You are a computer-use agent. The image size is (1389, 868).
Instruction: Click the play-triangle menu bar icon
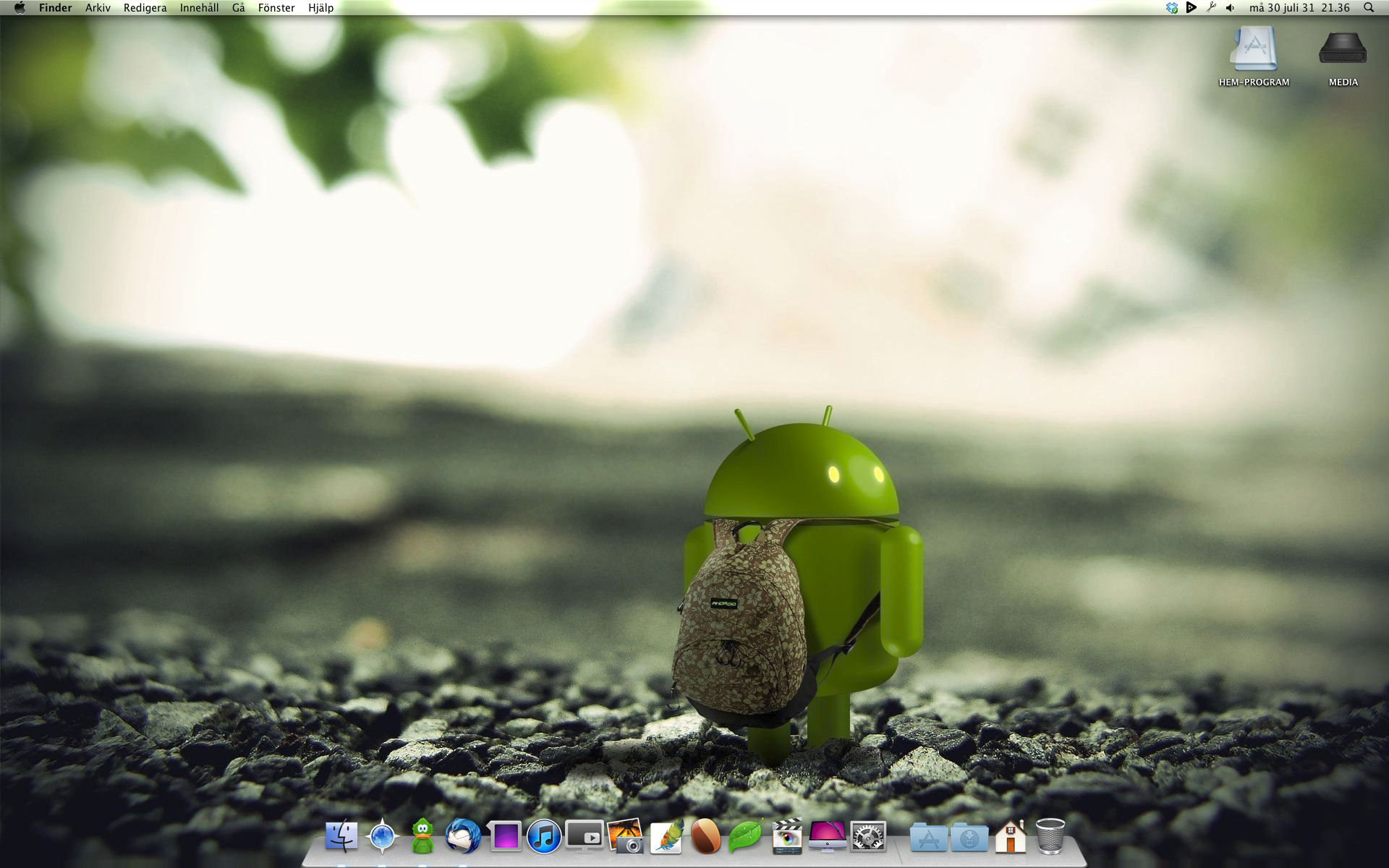(x=1192, y=8)
